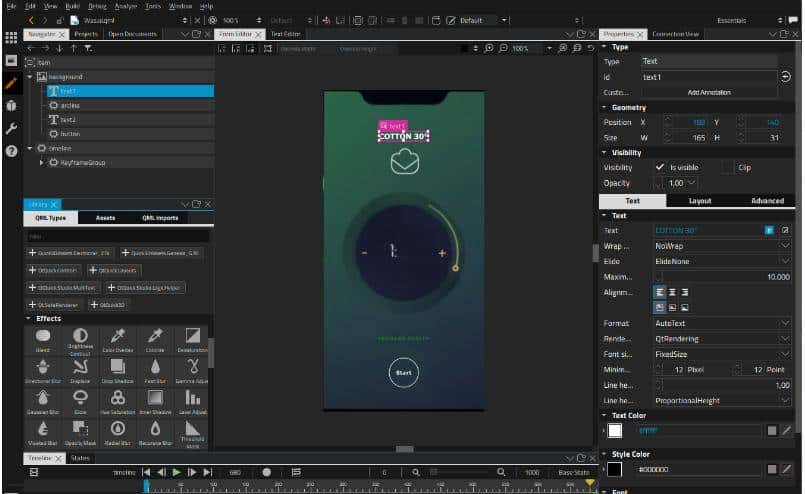The height and width of the screenshot is (494, 805).
Task: Click the Add Annotation button
Action: pyautogui.click(x=709, y=92)
